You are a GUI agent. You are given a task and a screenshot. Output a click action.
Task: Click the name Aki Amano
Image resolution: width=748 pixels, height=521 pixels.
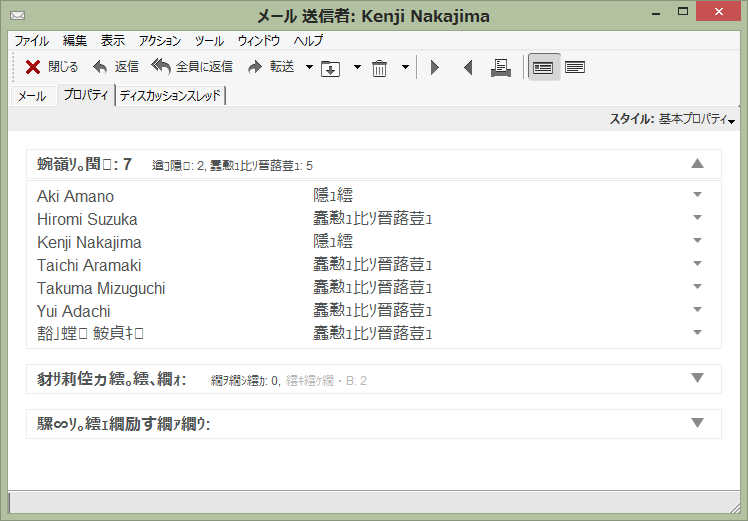pos(75,196)
